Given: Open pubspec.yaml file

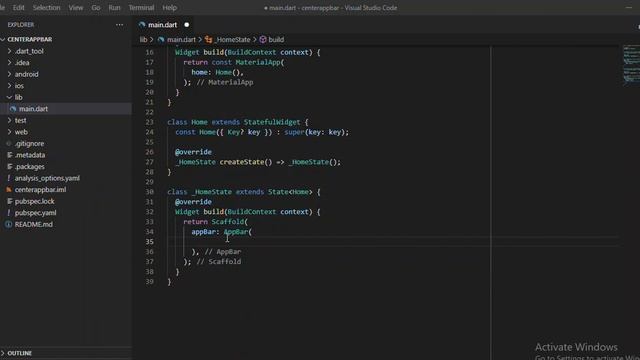Looking at the screenshot, I should [36, 213].
